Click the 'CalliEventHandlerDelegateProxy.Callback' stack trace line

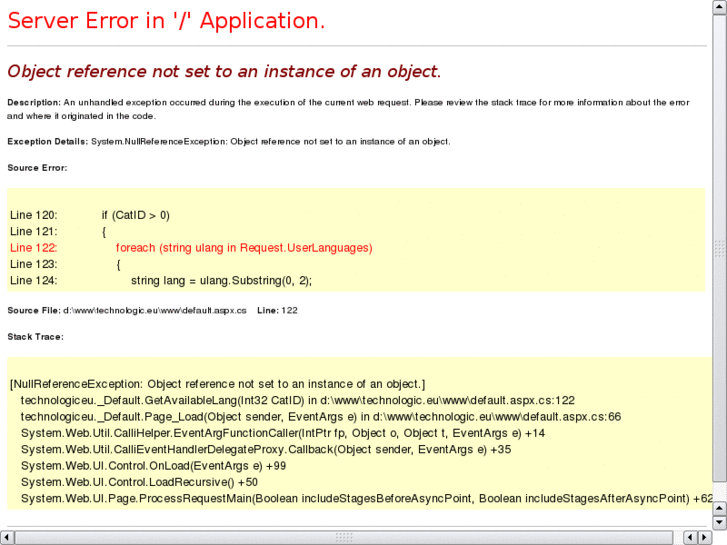pyautogui.click(x=266, y=449)
